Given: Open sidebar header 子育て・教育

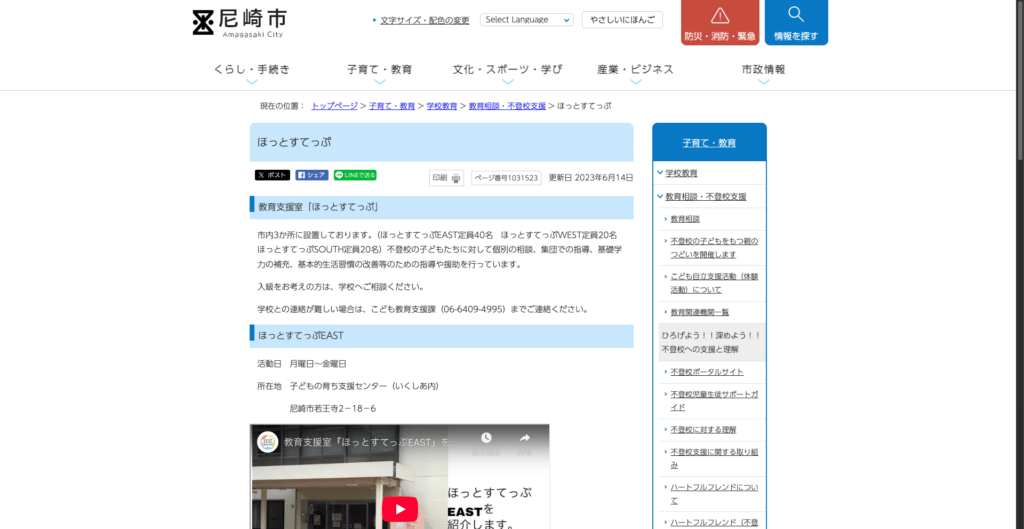Looking at the screenshot, I should (709, 142).
